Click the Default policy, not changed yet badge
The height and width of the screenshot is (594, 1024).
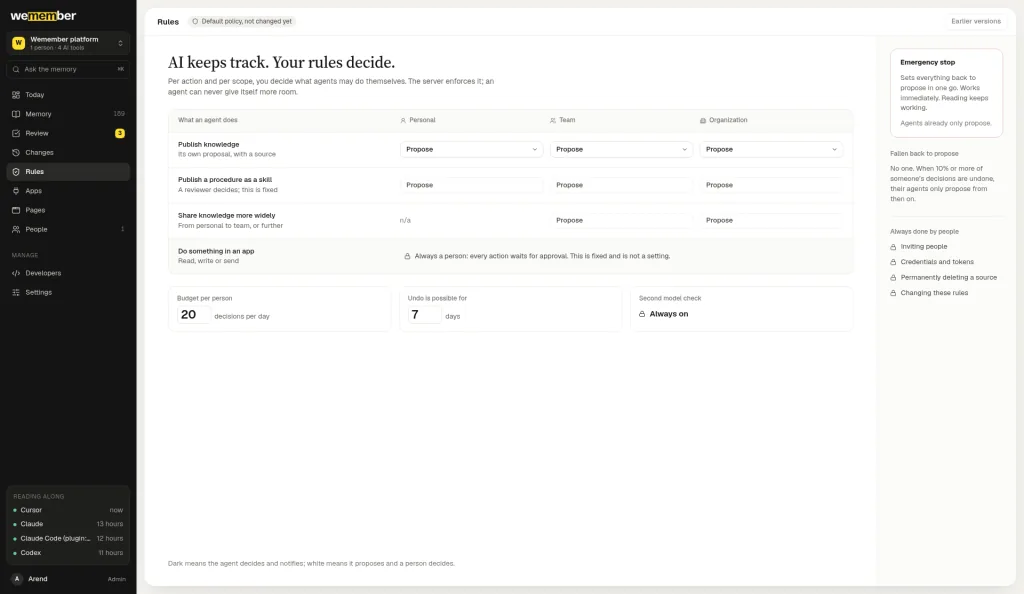tap(242, 22)
